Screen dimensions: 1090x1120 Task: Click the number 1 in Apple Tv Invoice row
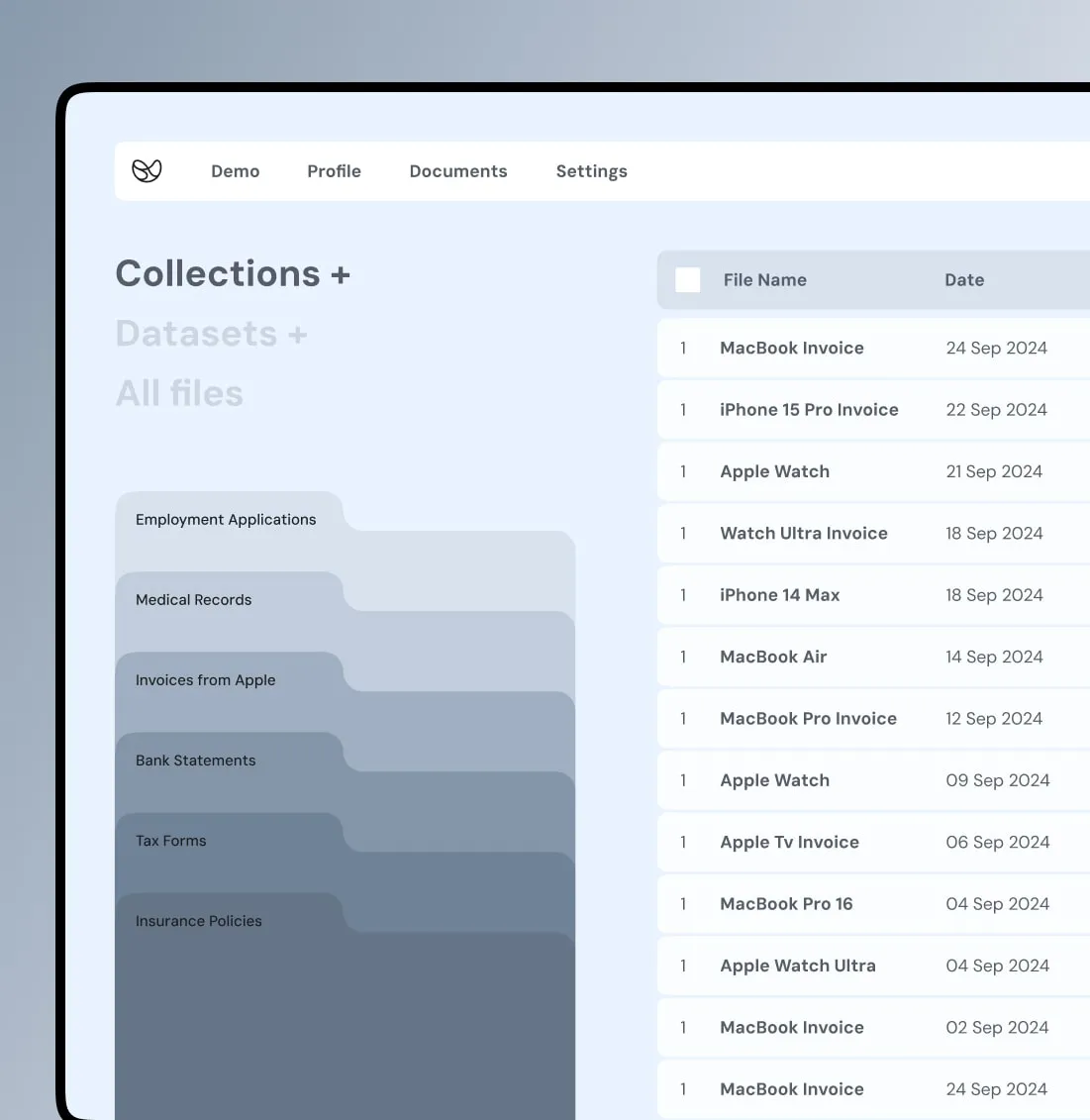point(683,842)
